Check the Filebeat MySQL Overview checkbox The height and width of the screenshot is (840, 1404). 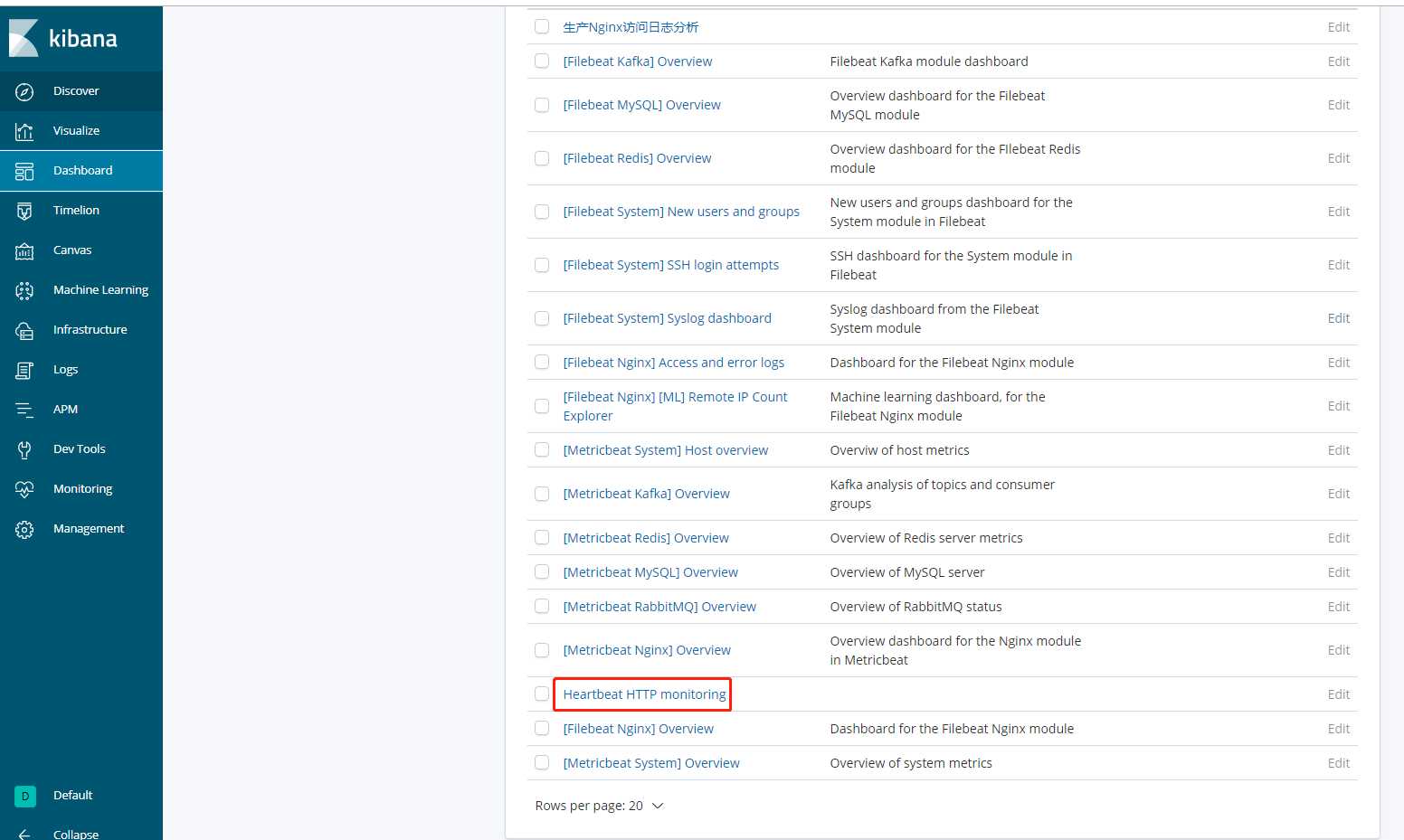coord(542,105)
